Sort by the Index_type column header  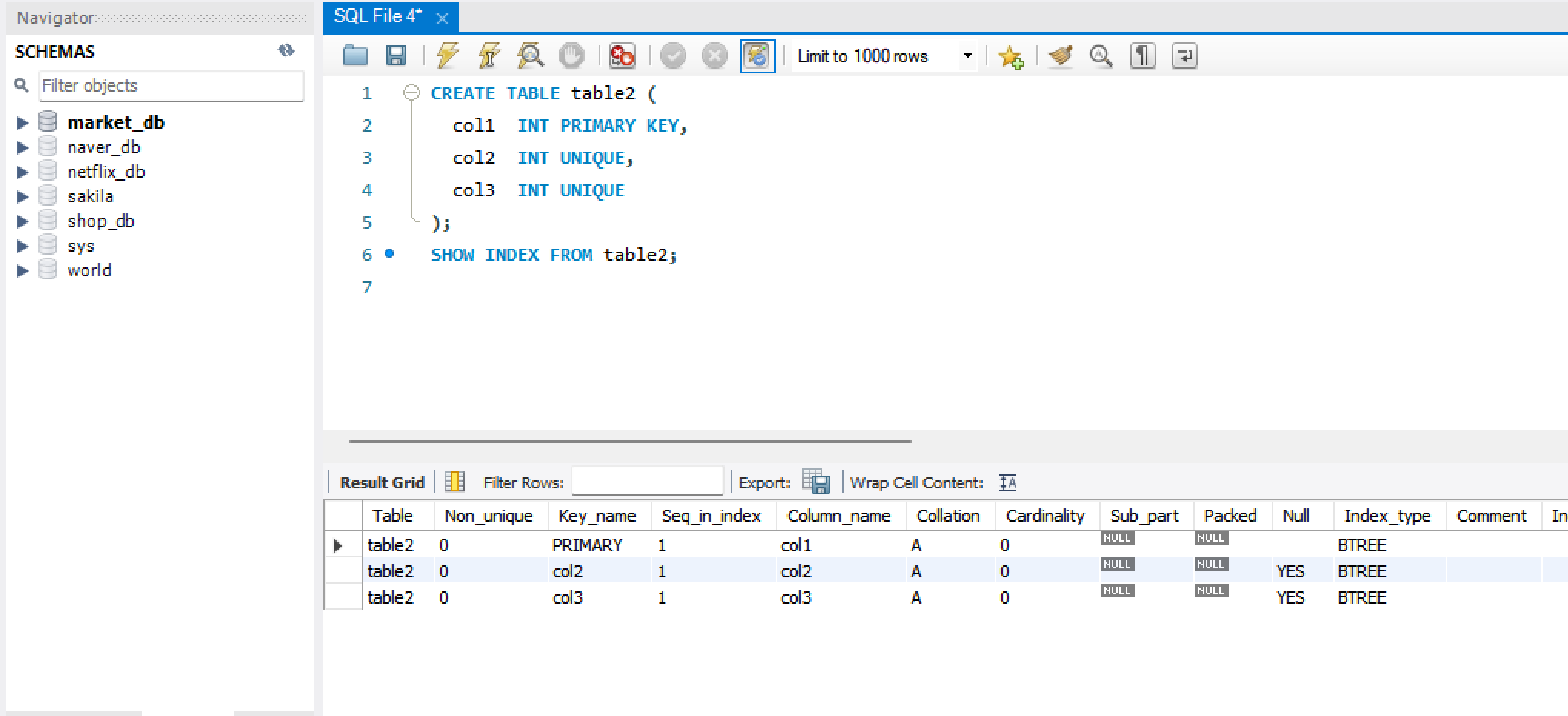(x=1390, y=516)
